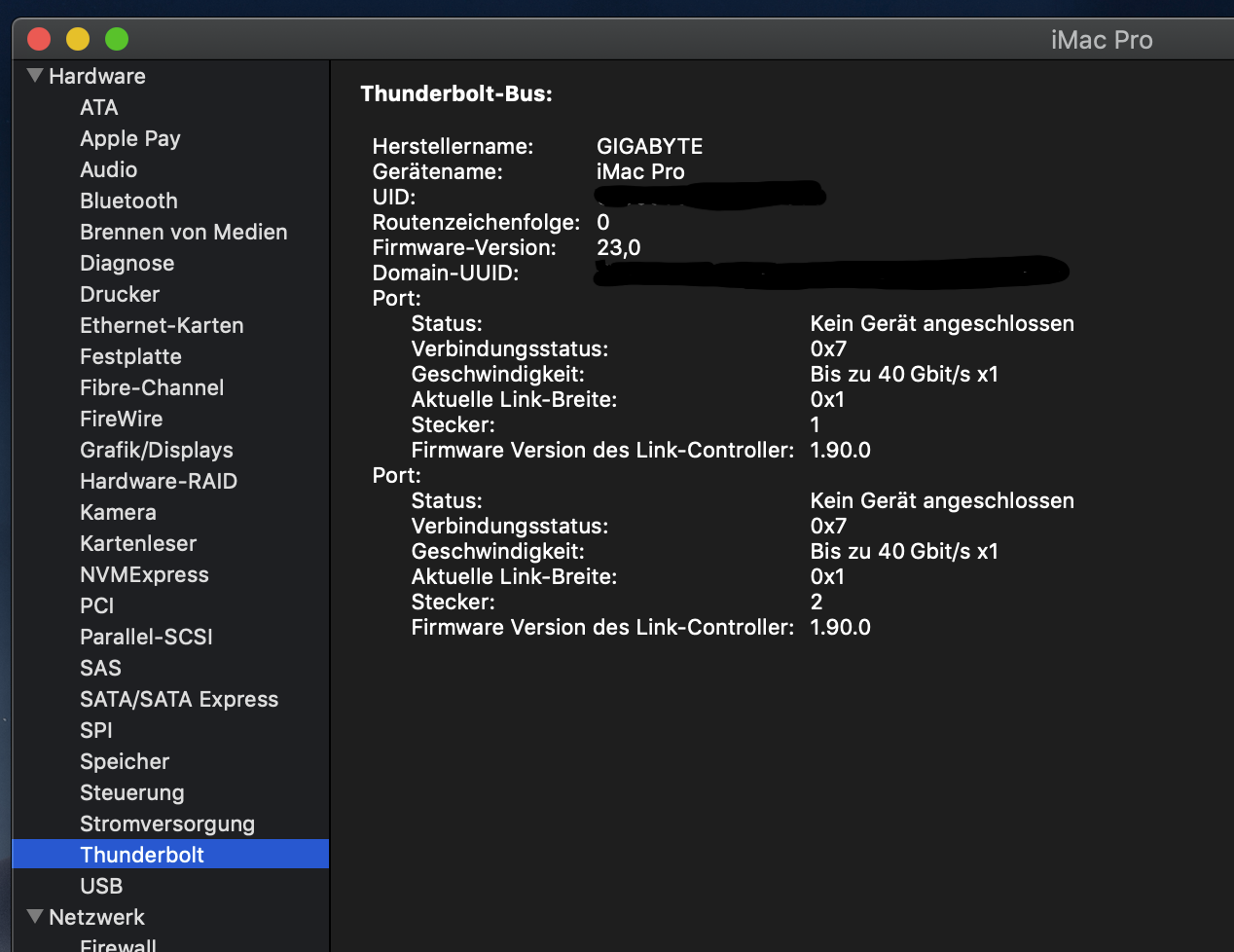
Task: Click the GIGABYTE manufacturer value
Action: pos(649,146)
